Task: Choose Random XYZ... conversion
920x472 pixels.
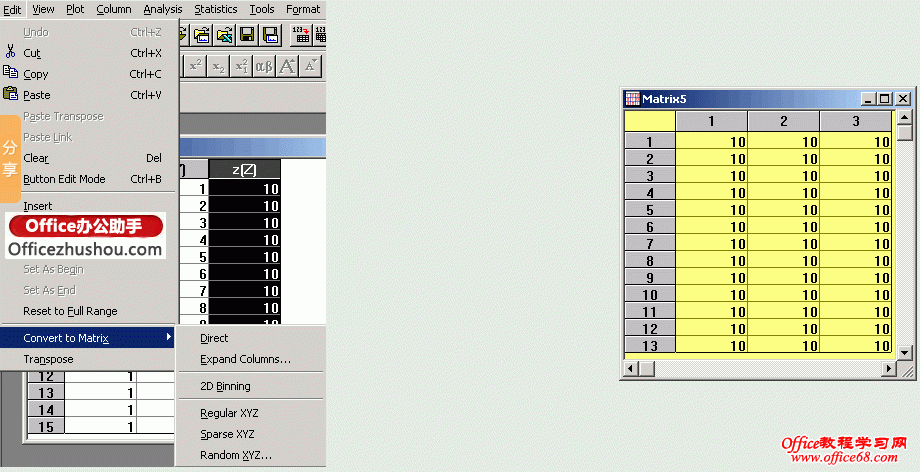Action: (x=251, y=456)
